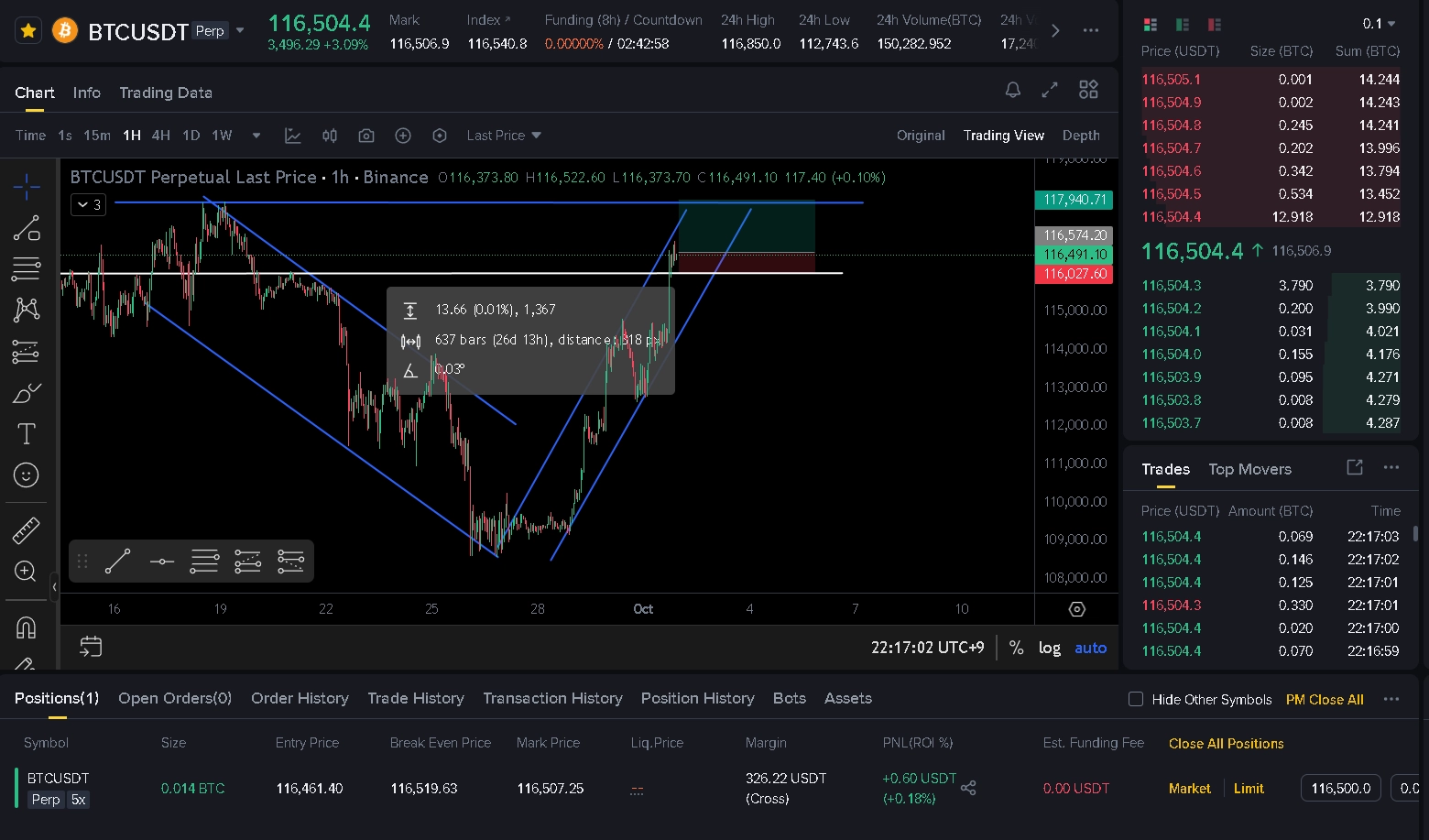Select the 1D time interval

pos(191,136)
